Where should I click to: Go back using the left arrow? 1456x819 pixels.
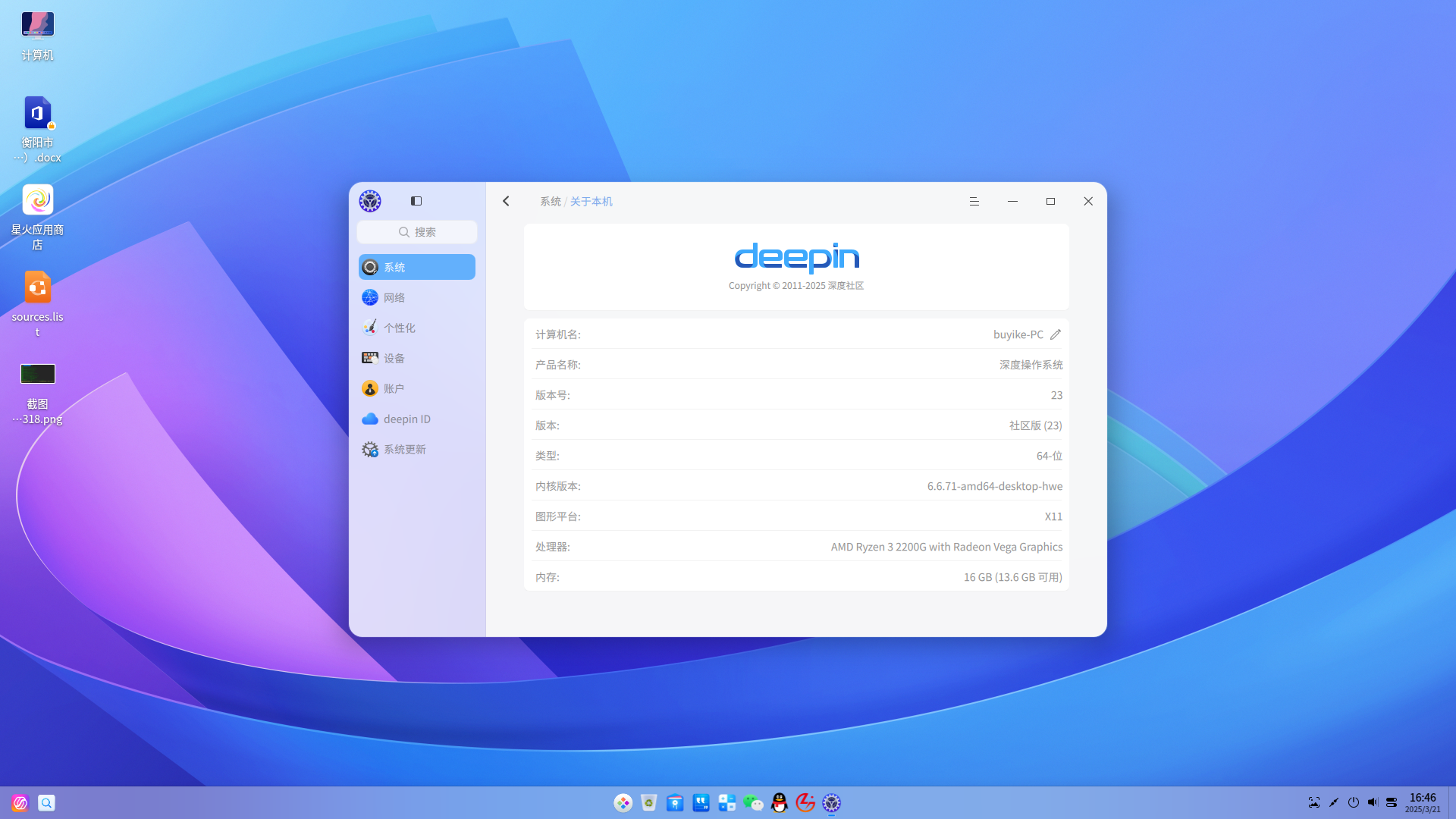[507, 201]
